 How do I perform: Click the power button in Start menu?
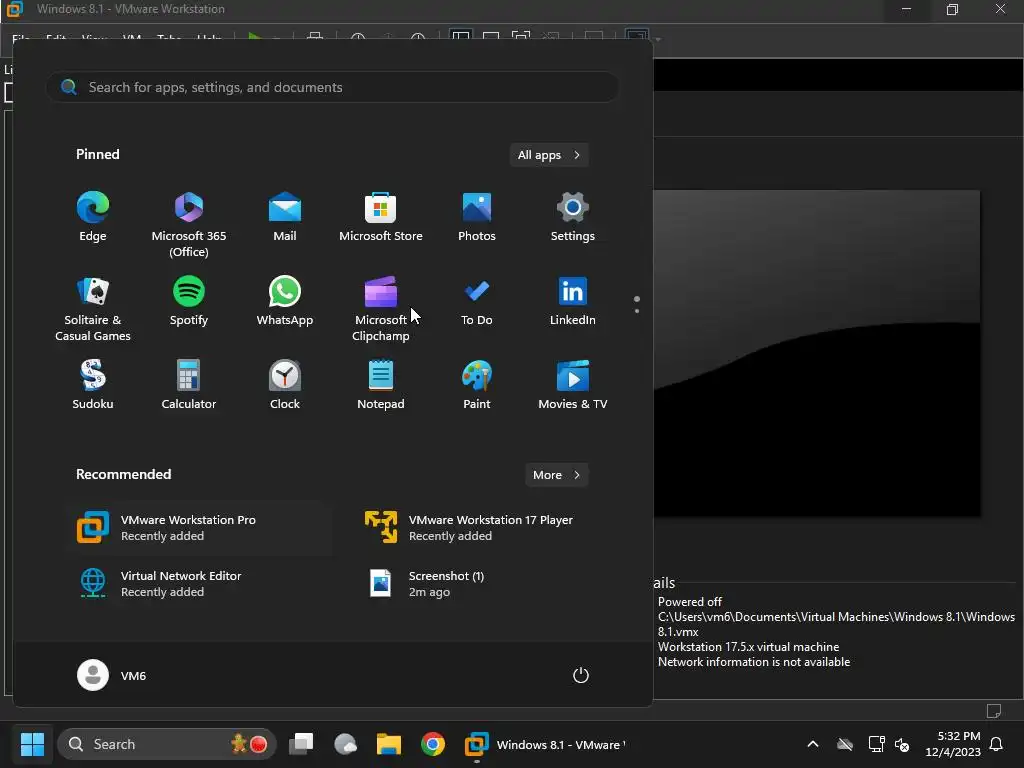[581, 675]
